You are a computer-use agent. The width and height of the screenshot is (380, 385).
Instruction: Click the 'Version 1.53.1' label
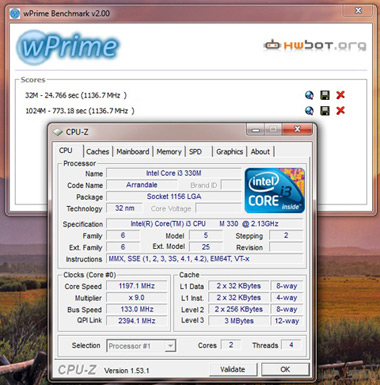click(127, 371)
